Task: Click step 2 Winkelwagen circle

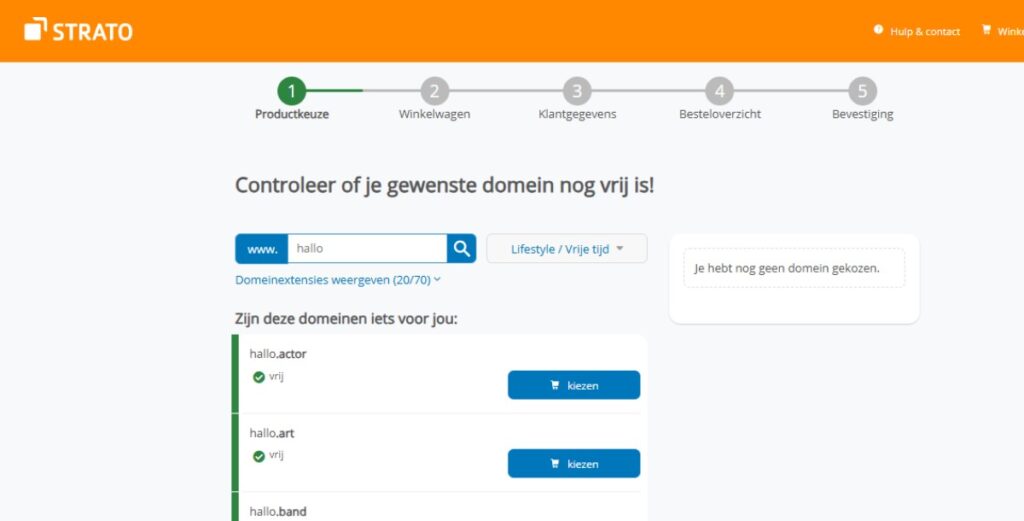Action: 434,92
